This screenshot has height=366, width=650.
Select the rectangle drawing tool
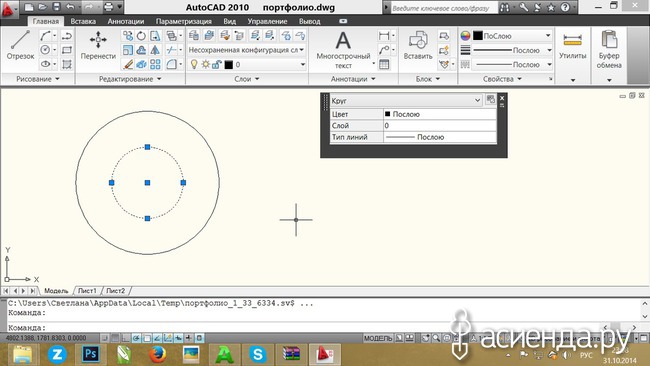click(x=66, y=50)
